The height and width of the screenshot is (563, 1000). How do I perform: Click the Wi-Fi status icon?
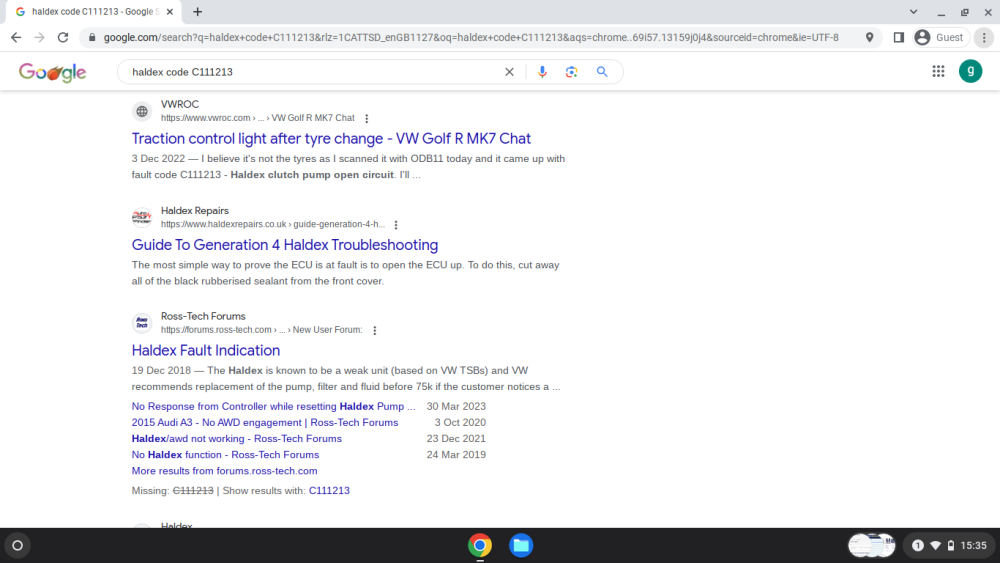click(935, 545)
